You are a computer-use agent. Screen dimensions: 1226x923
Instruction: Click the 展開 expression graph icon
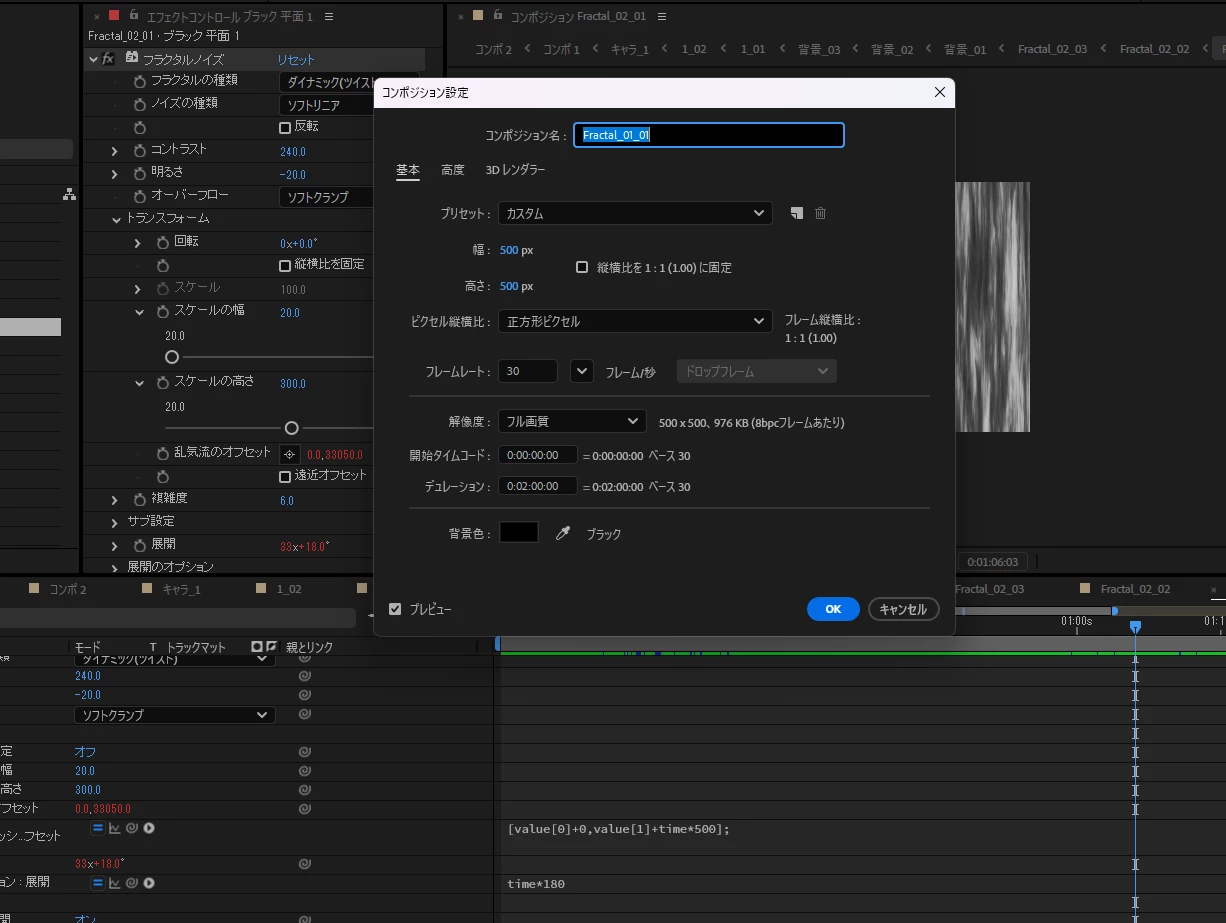point(114,883)
